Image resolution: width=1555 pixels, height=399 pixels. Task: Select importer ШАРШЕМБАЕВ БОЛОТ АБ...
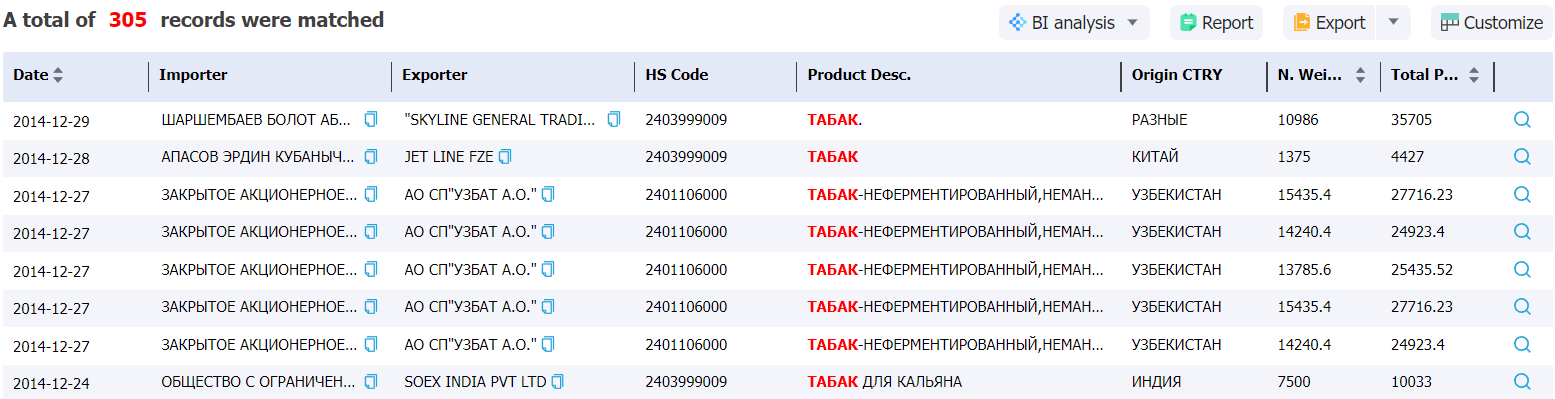pyautogui.click(x=256, y=120)
